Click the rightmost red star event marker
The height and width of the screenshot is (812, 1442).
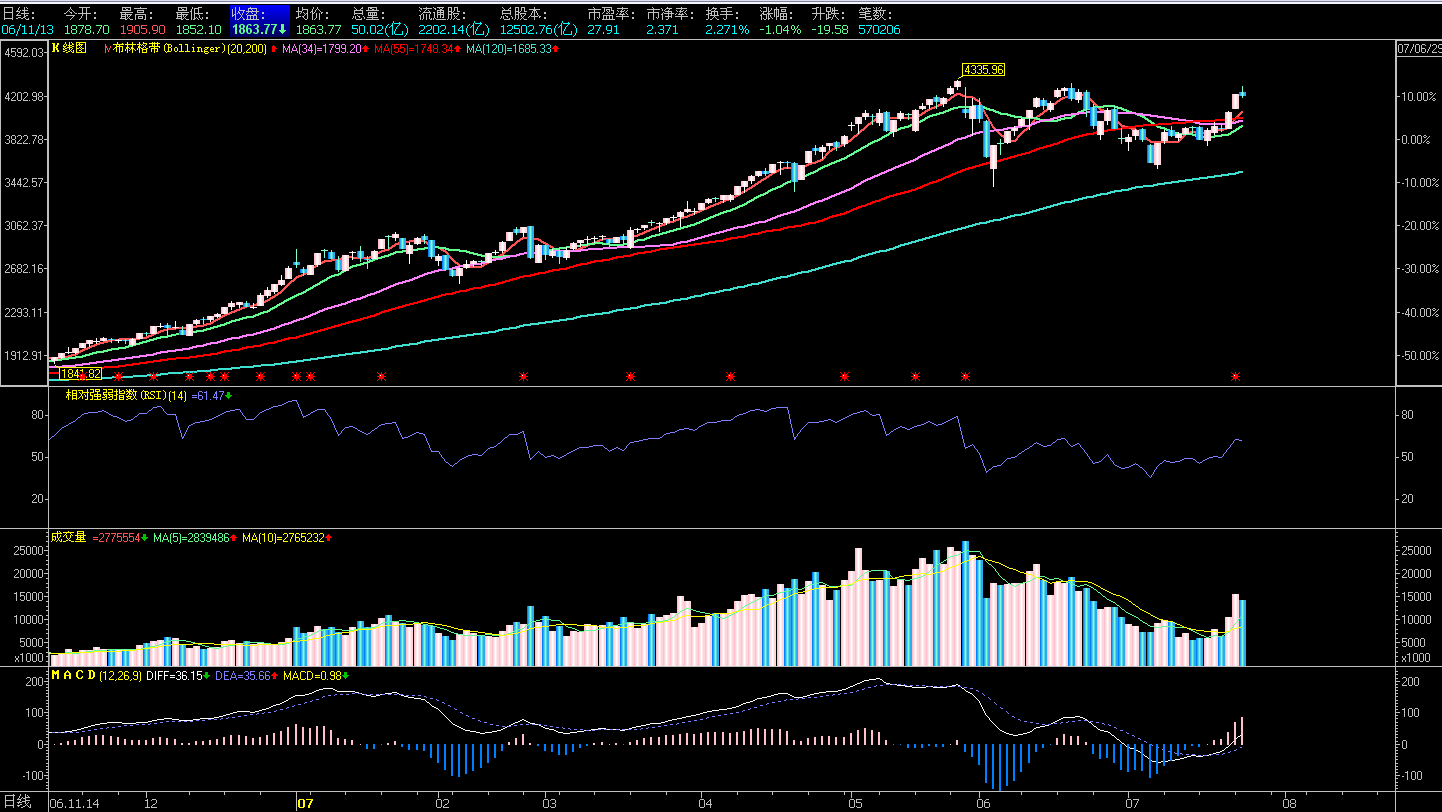point(1235,376)
